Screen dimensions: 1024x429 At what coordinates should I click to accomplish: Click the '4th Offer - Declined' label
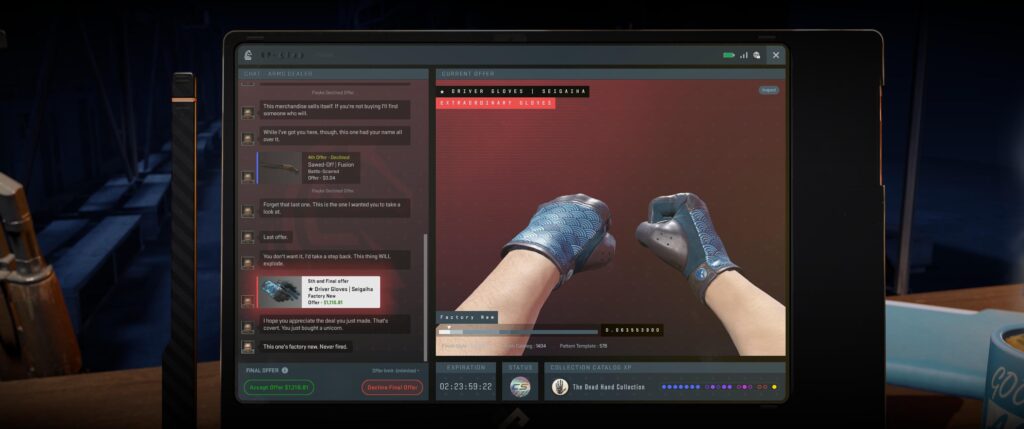[x=328, y=157]
